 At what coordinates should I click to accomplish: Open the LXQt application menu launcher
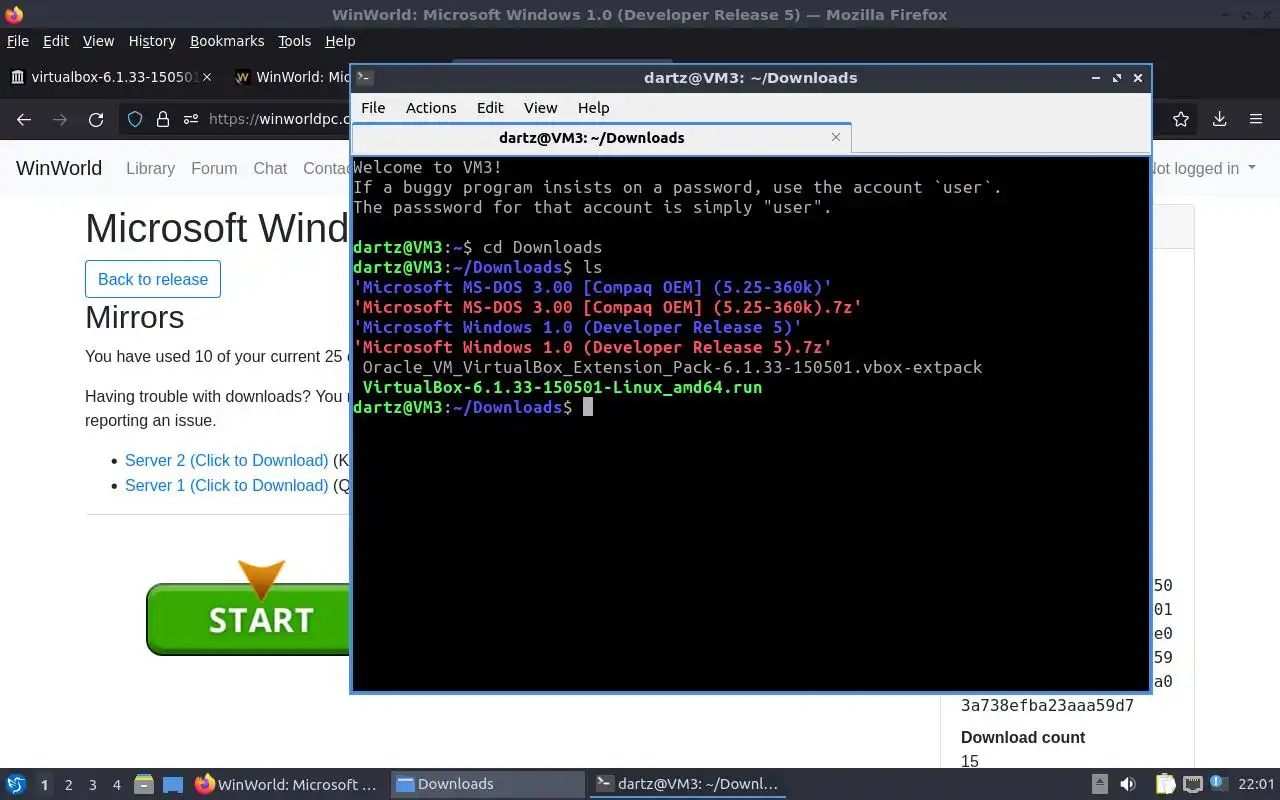tap(16, 784)
